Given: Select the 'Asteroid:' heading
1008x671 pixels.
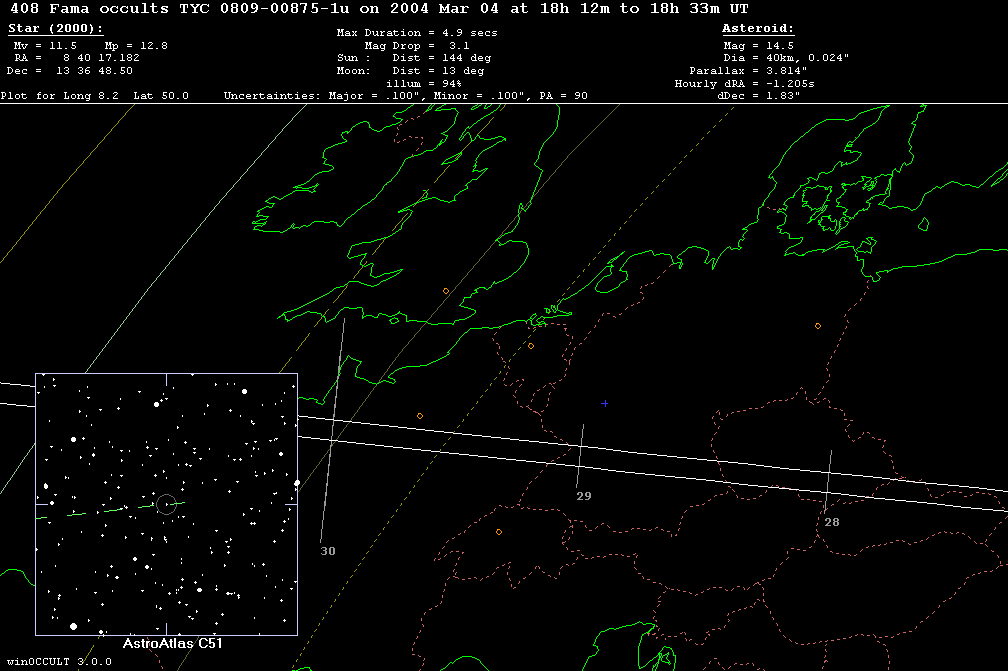Looking at the screenshot, I should [x=758, y=29].
